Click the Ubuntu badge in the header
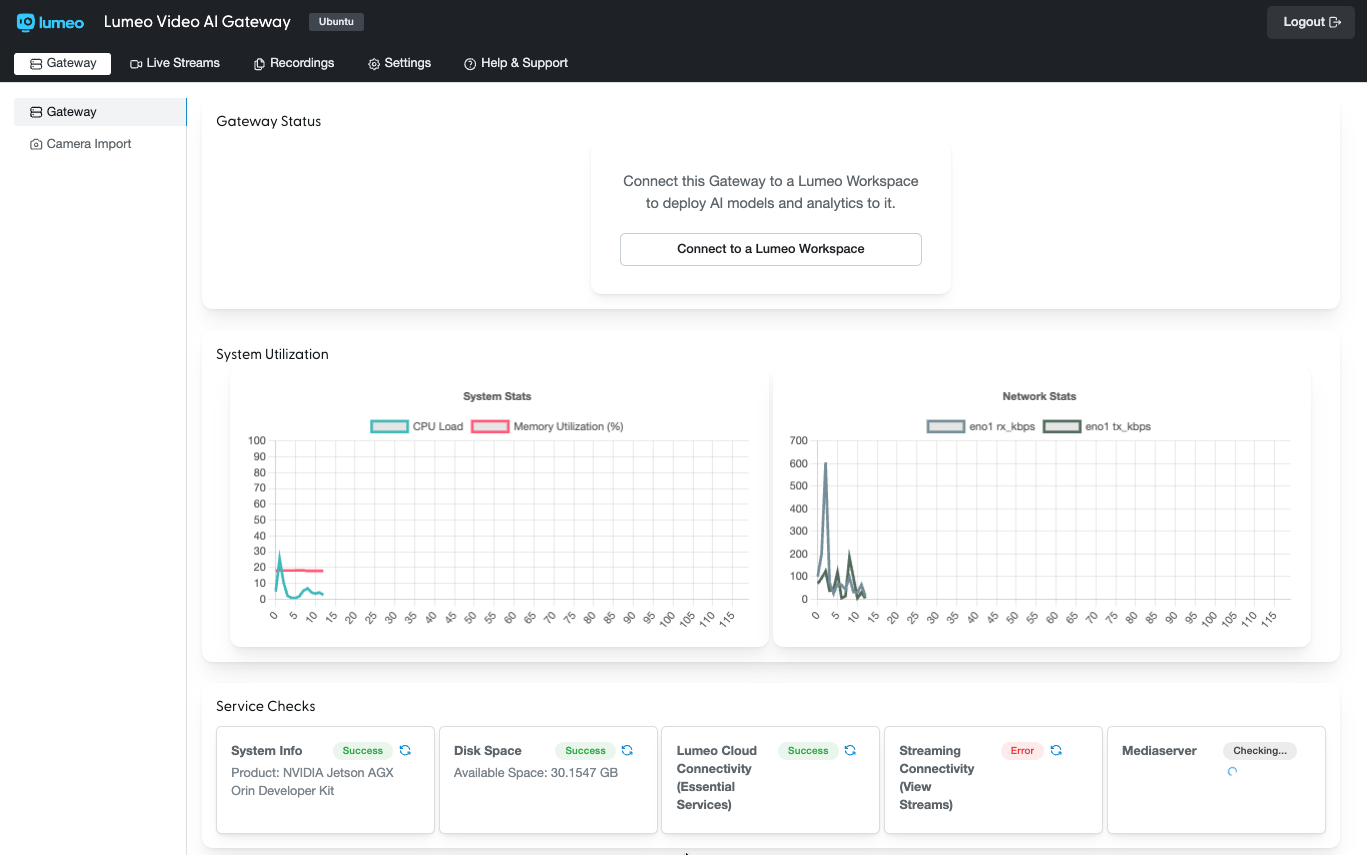The height and width of the screenshot is (855, 1367). click(336, 22)
